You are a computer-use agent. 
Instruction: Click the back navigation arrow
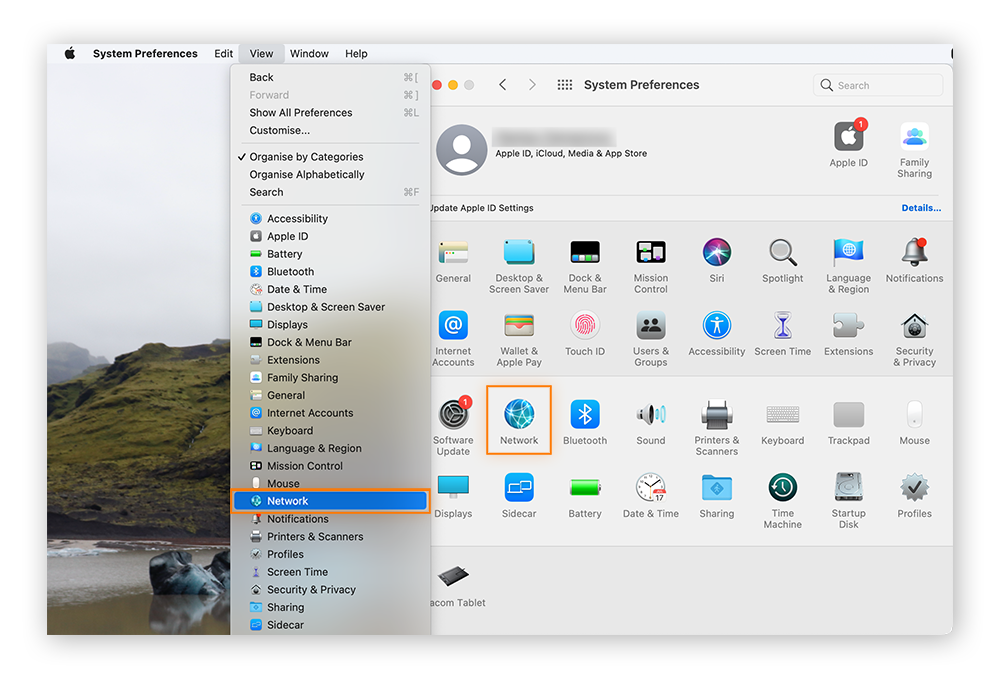coord(503,85)
